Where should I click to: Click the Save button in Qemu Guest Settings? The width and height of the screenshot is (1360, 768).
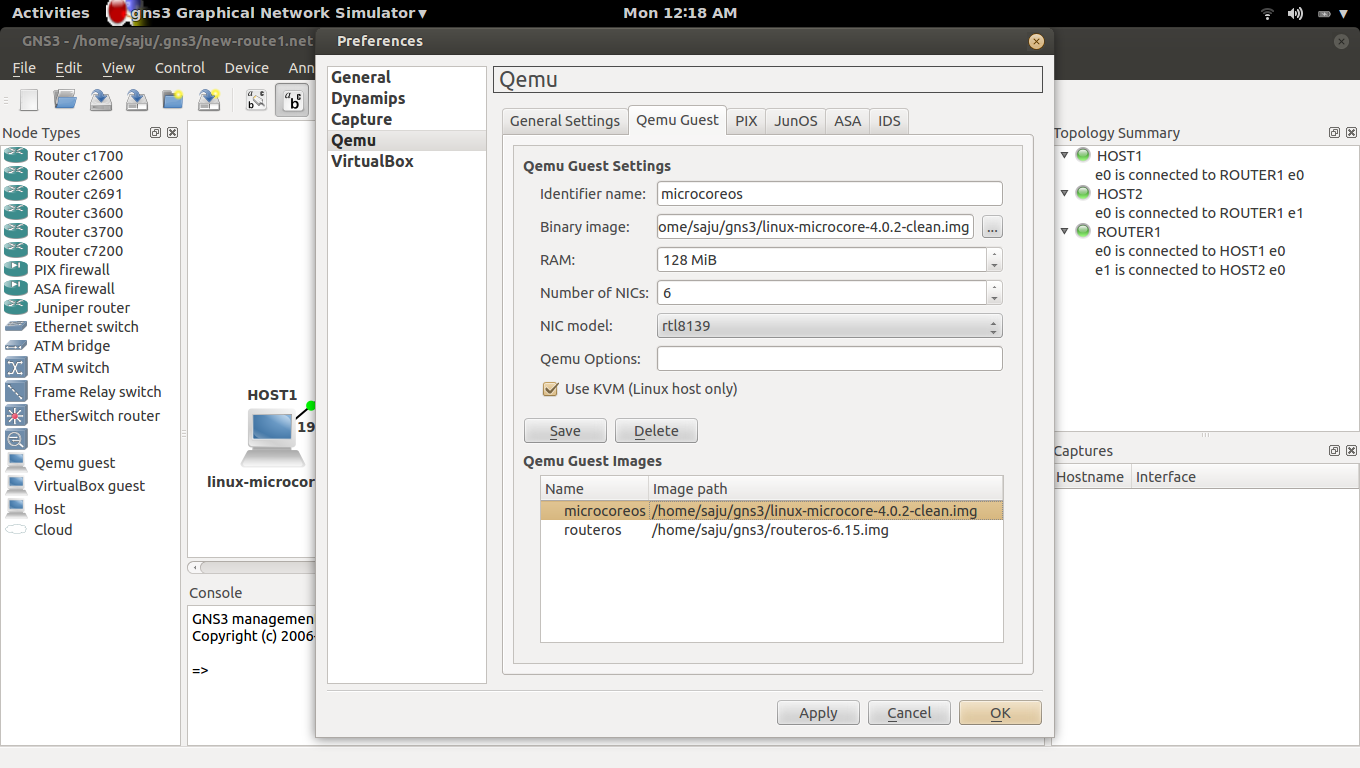point(565,431)
